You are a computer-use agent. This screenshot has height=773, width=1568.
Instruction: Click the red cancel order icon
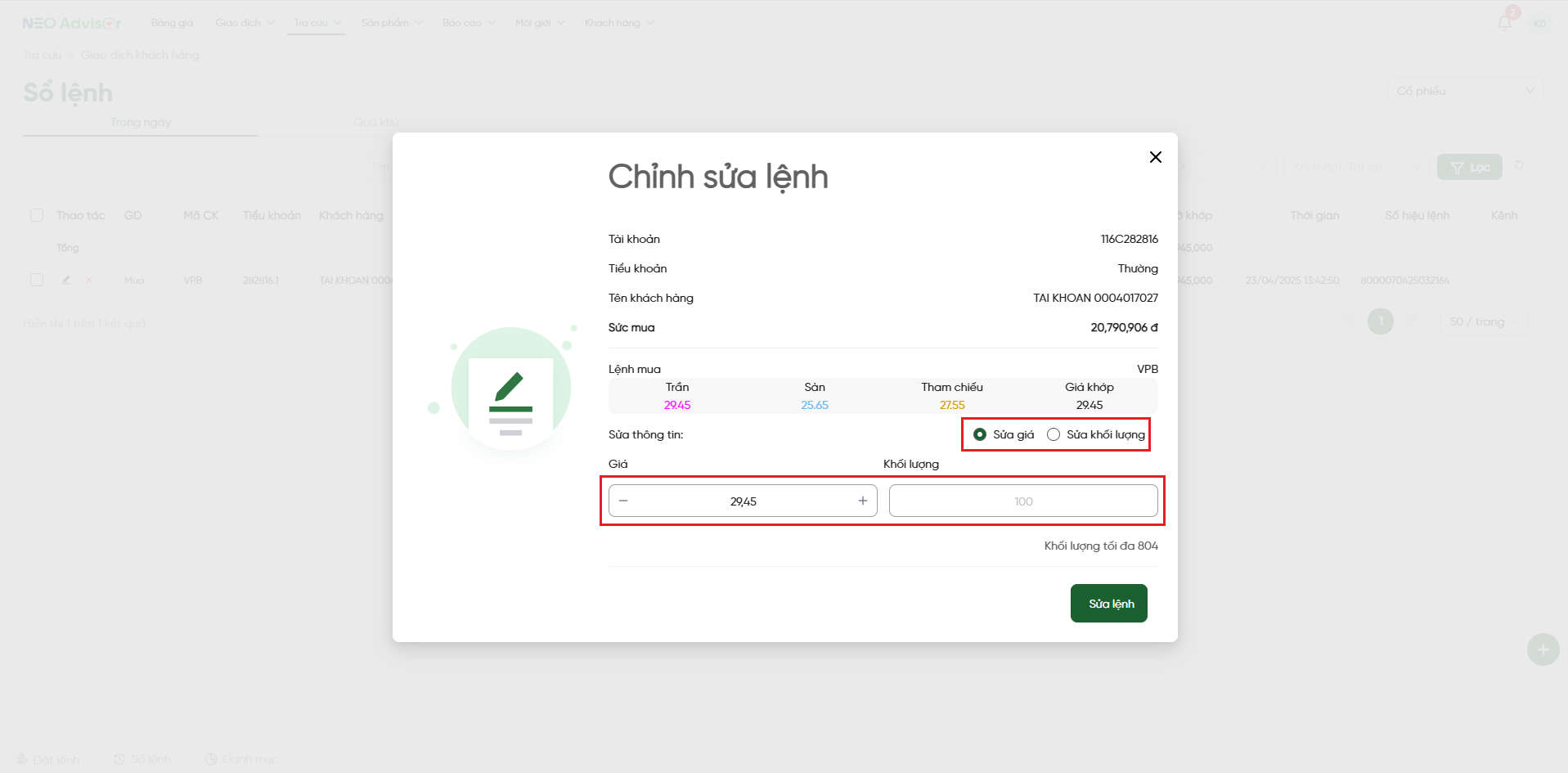(89, 280)
